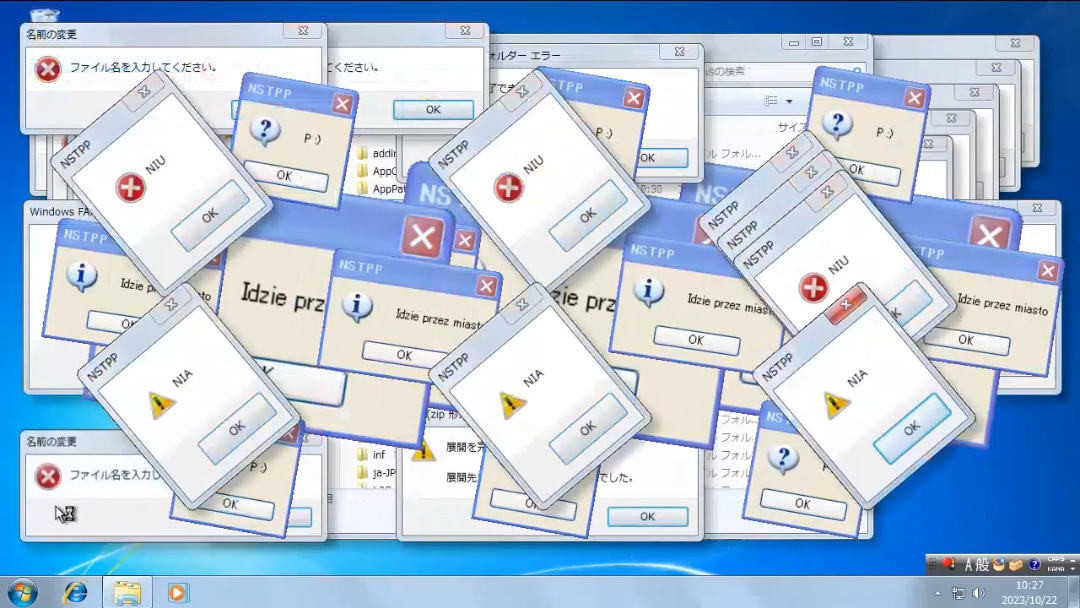Open Windows Explorer from the taskbar

point(127,592)
